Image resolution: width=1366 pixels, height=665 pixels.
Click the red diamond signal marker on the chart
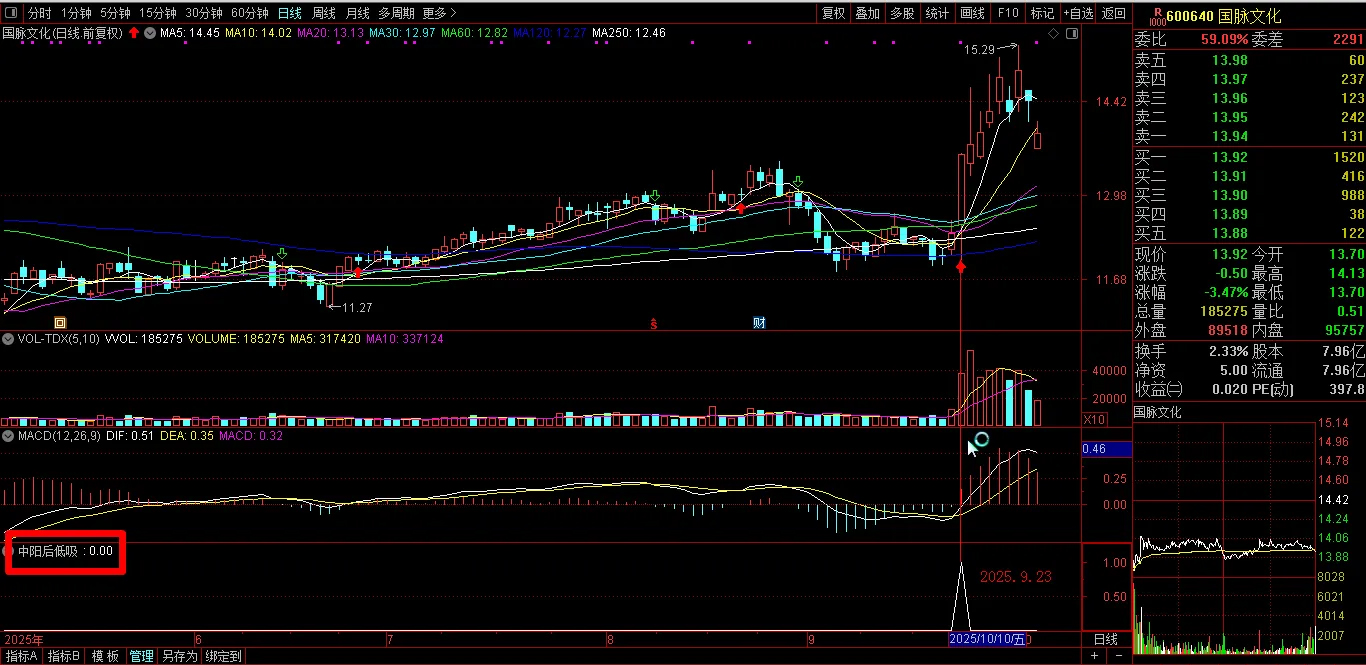click(961, 268)
